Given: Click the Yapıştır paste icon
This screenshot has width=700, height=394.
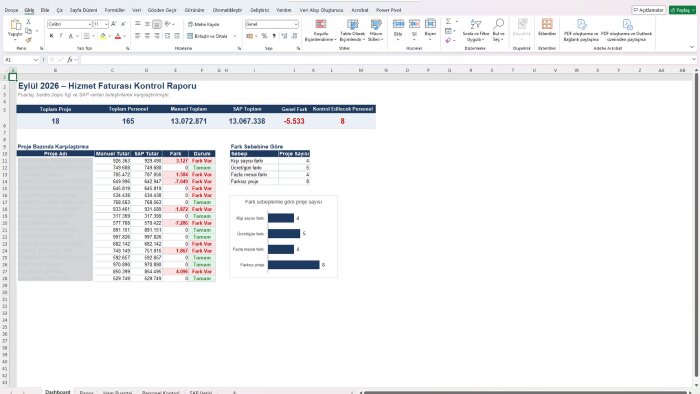Looking at the screenshot, I should [15, 25].
